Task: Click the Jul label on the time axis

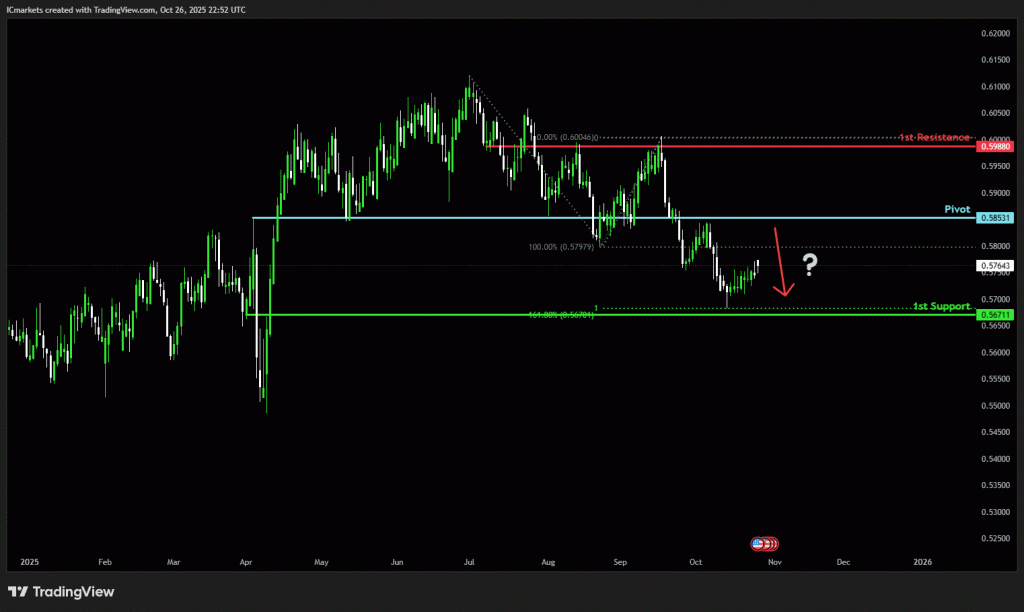Action: 469,563
